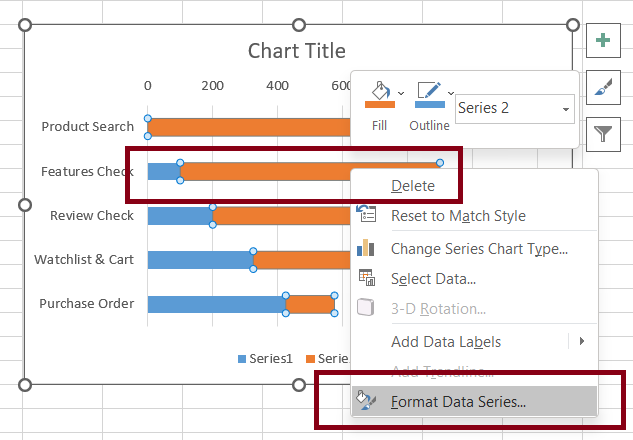The image size is (633, 440).
Task: Select the blue Review Check bar segment
Action: click(180, 216)
